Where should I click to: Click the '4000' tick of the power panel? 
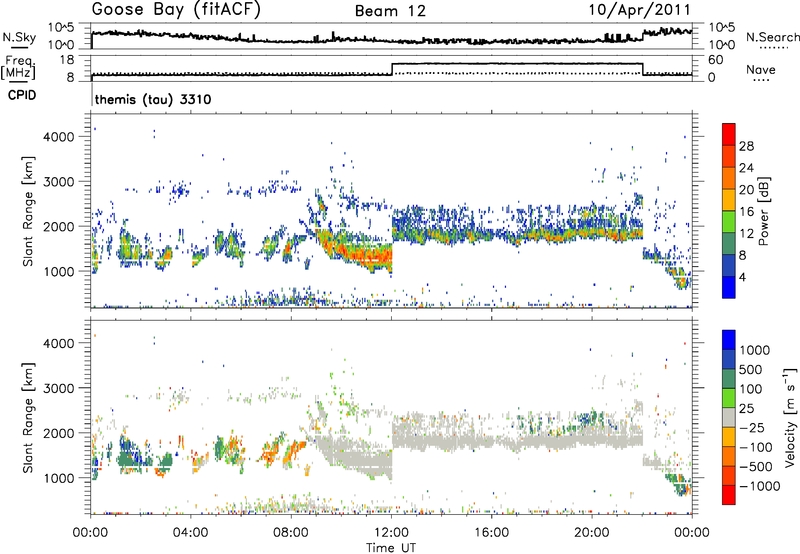pyautogui.click(x=58, y=137)
